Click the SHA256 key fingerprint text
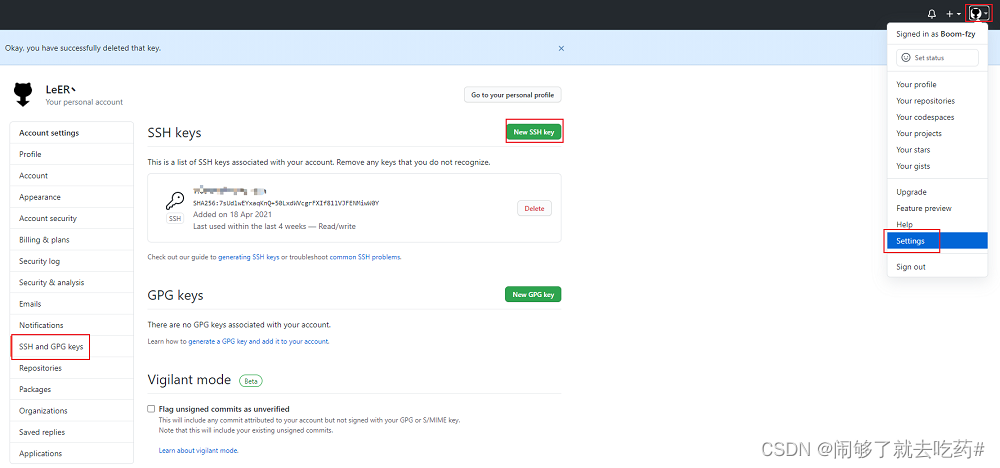This screenshot has width=1000, height=468. click(x=286, y=203)
